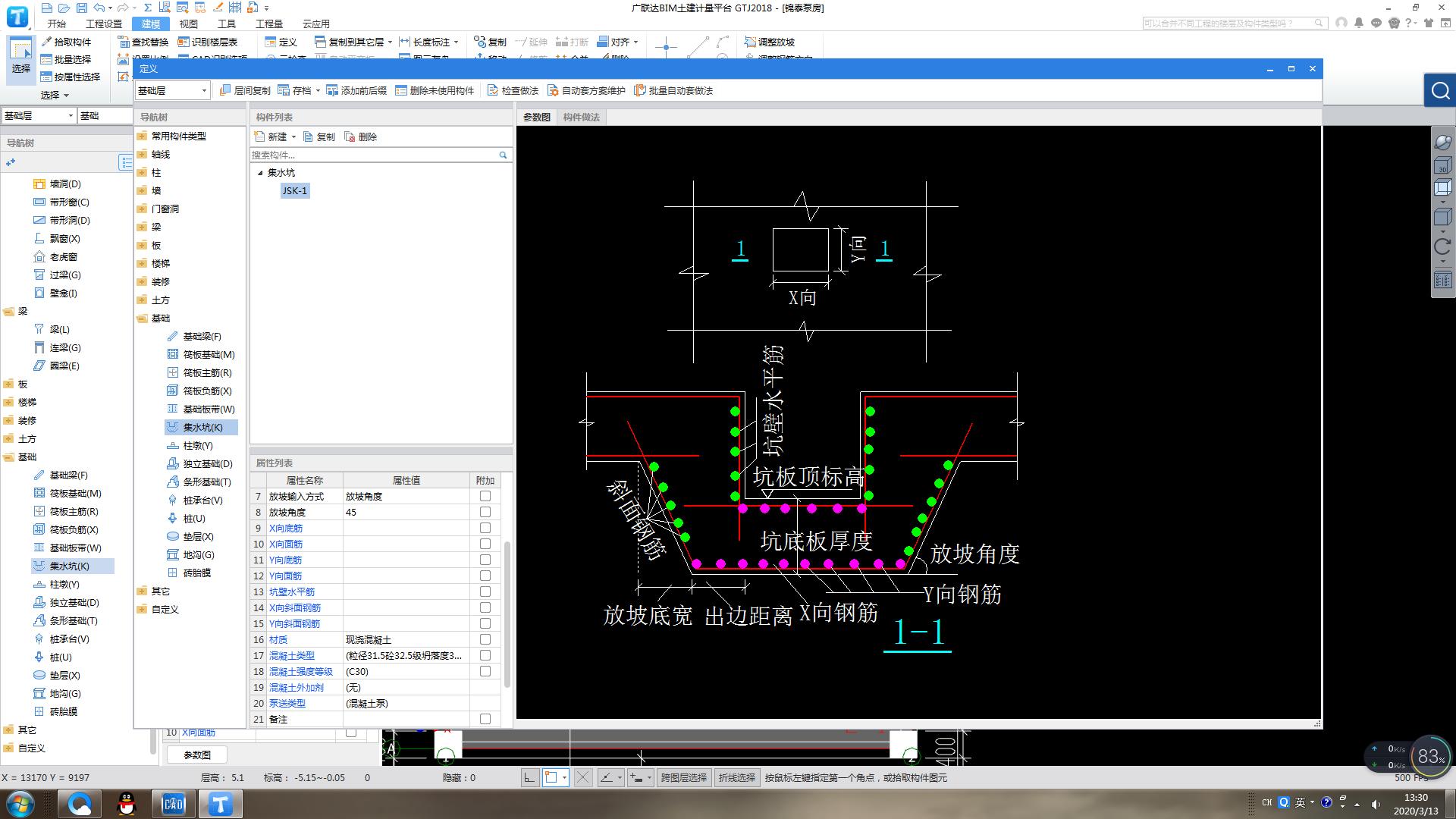The height and width of the screenshot is (819, 1456).
Task: Click the 查找替换 ribbon icon
Action: (x=124, y=42)
